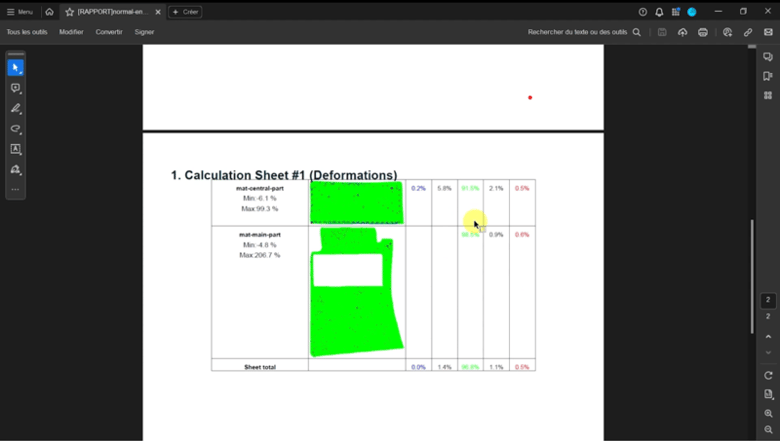The height and width of the screenshot is (441, 780).
Task: Pick the highlighter pen tool
Action: tap(15, 108)
